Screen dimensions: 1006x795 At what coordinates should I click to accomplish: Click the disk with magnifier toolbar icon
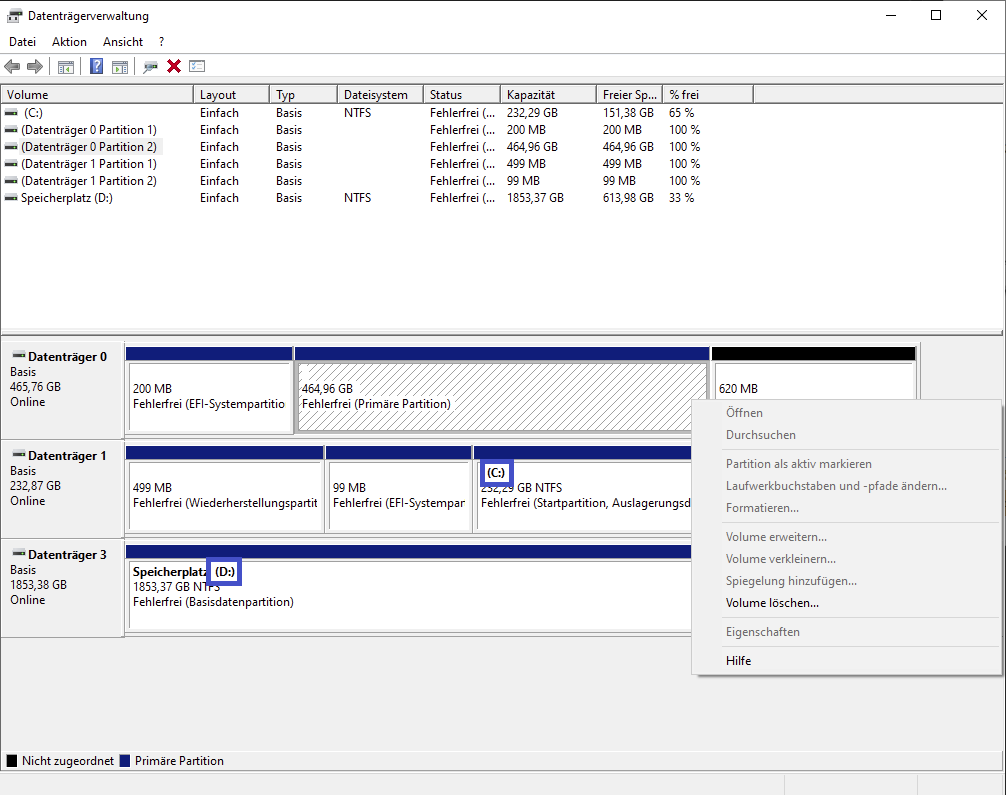point(150,66)
